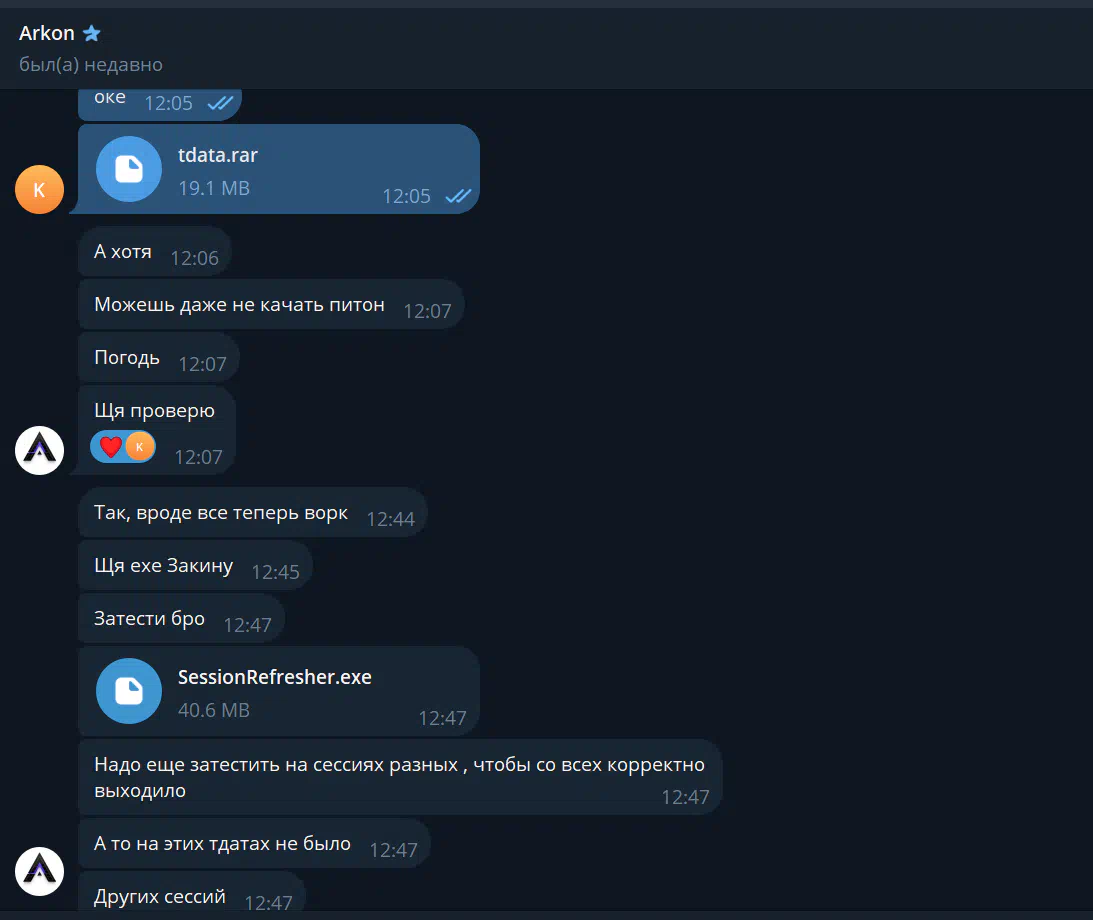The height and width of the screenshot is (920, 1093).
Task: Select the 'Можешь даже не качать питон' message
Action: (271, 305)
